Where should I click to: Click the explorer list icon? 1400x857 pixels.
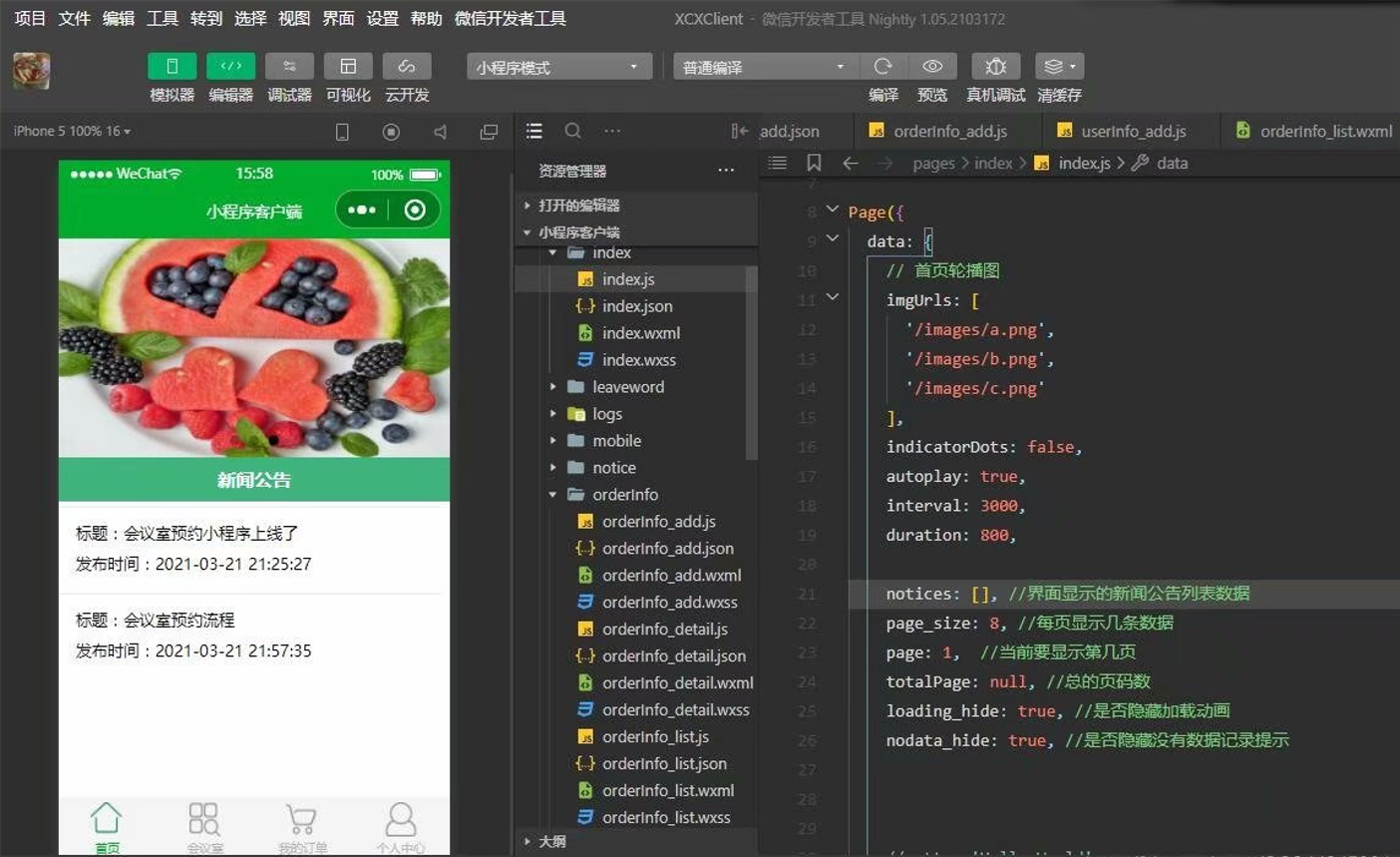click(534, 131)
